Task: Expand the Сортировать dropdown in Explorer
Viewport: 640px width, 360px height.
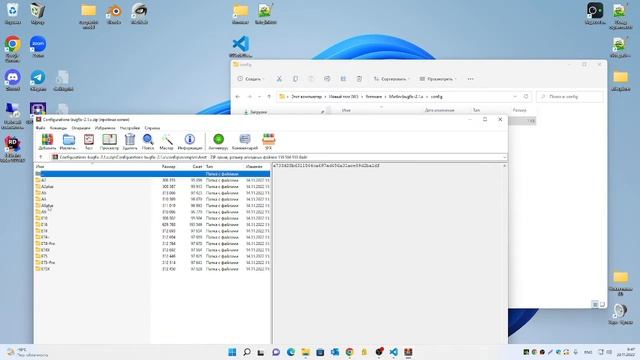Action: tap(392, 79)
